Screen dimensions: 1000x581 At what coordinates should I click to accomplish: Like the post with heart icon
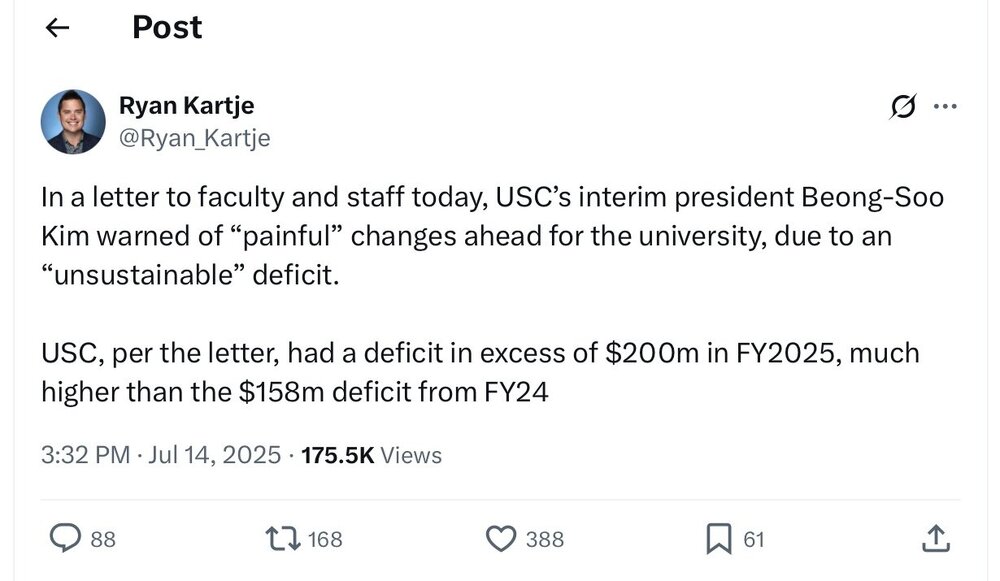500,539
